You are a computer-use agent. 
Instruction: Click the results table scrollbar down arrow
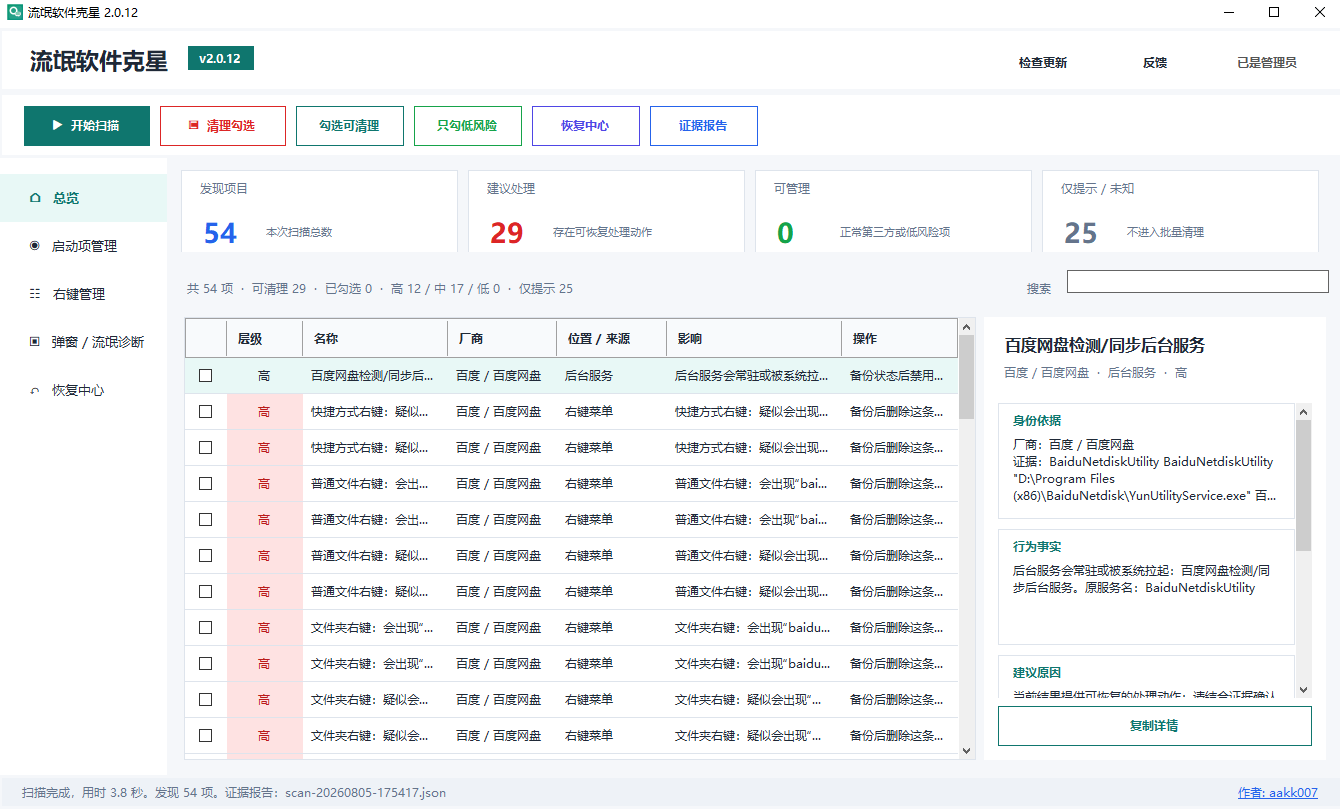(x=966, y=750)
